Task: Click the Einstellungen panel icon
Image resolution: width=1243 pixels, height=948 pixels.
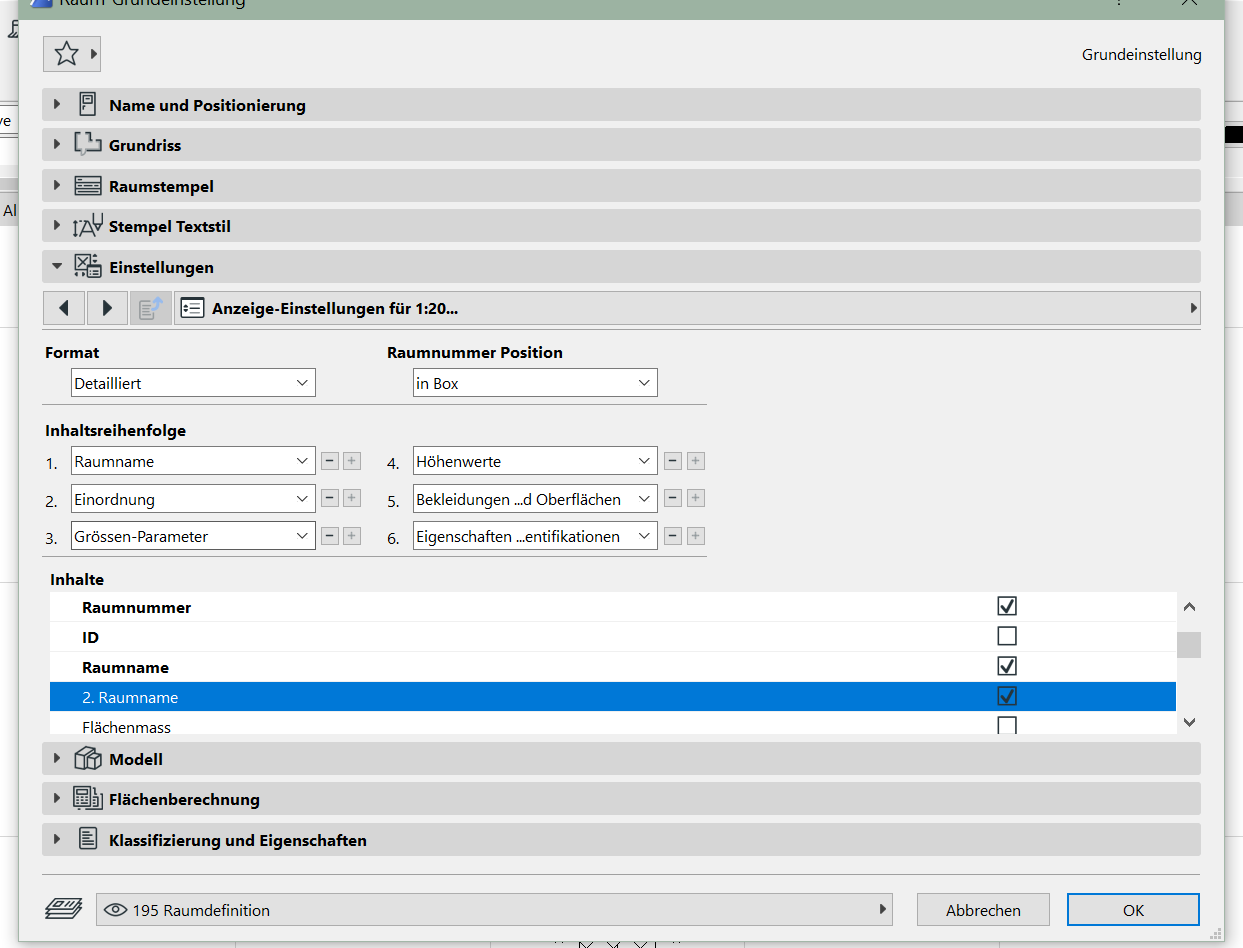Action: coord(88,267)
